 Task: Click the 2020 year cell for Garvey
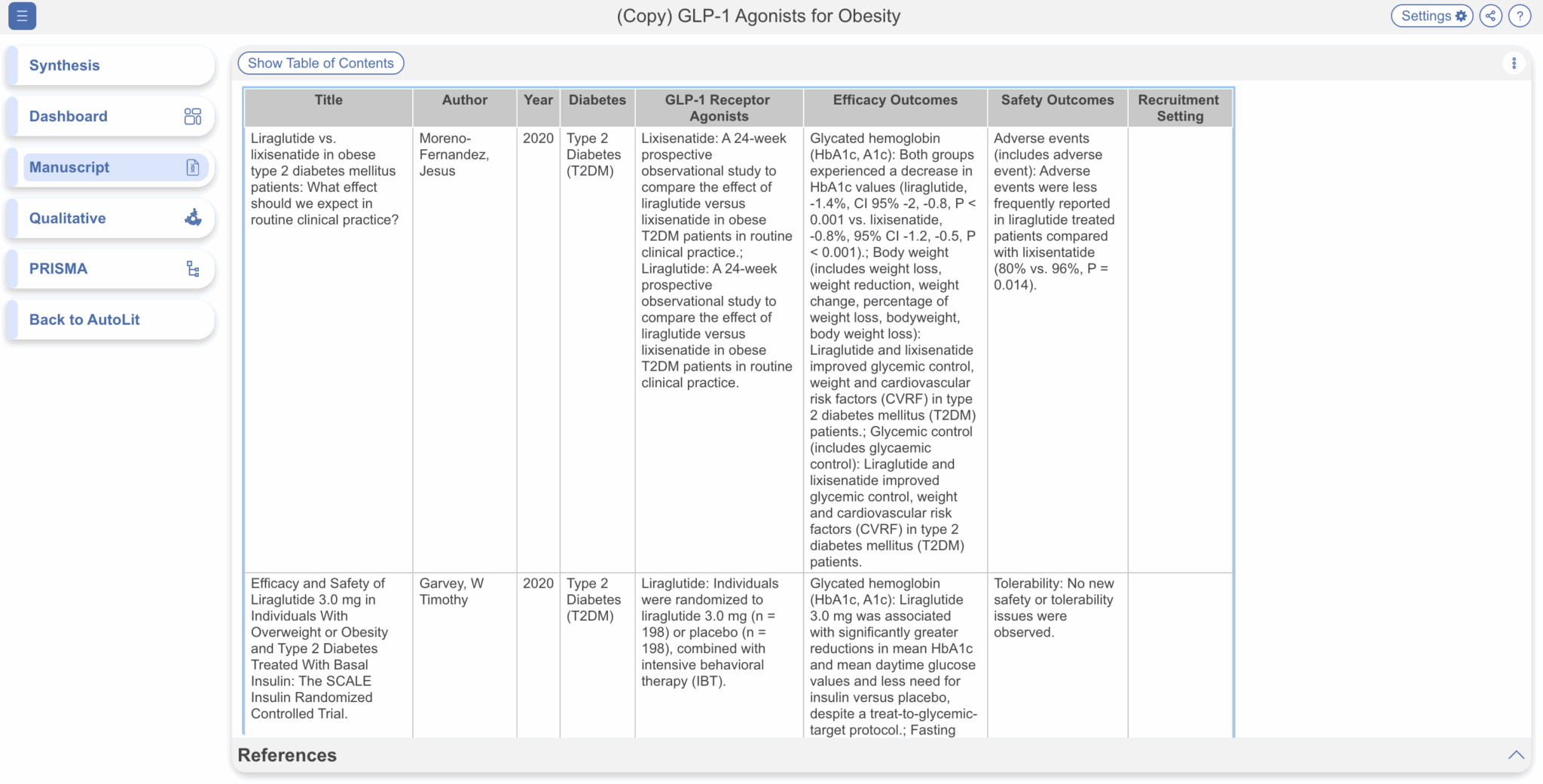pos(539,655)
